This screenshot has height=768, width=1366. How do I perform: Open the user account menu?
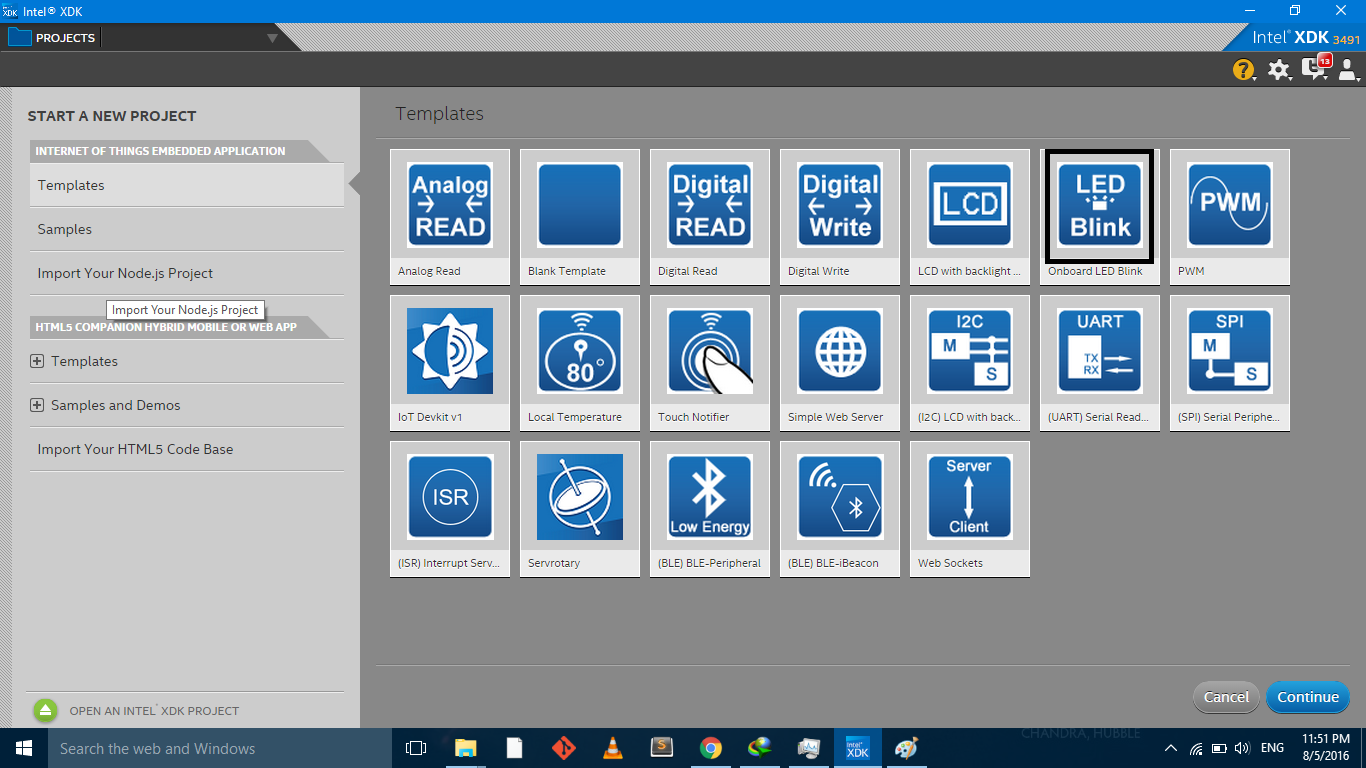click(x=1348, y=70)
